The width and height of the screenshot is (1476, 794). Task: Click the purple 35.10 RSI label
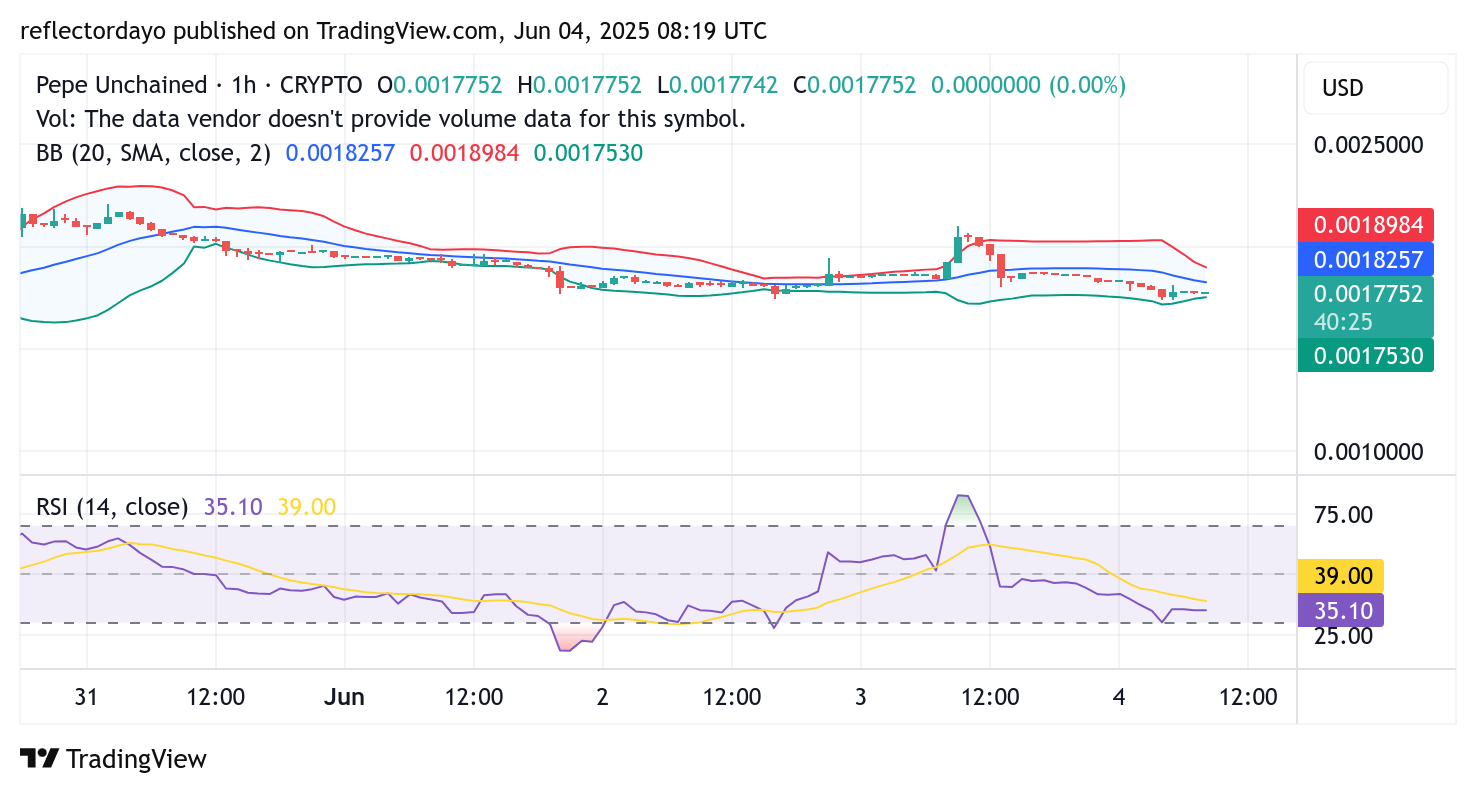click(1340, 610)
